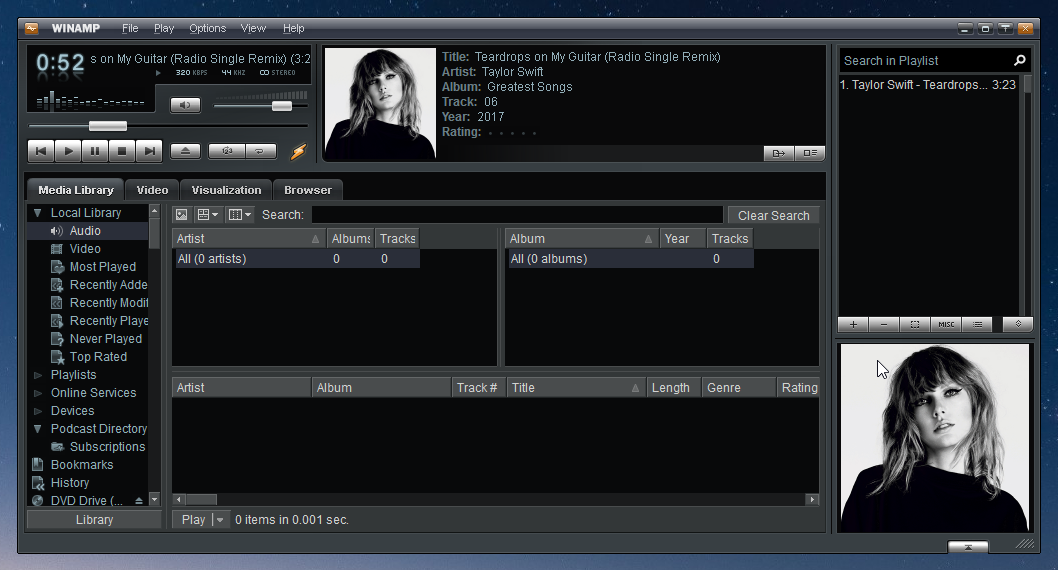Click the Play button in the player controls
The image size is (1058, 570).
[67, 151]
